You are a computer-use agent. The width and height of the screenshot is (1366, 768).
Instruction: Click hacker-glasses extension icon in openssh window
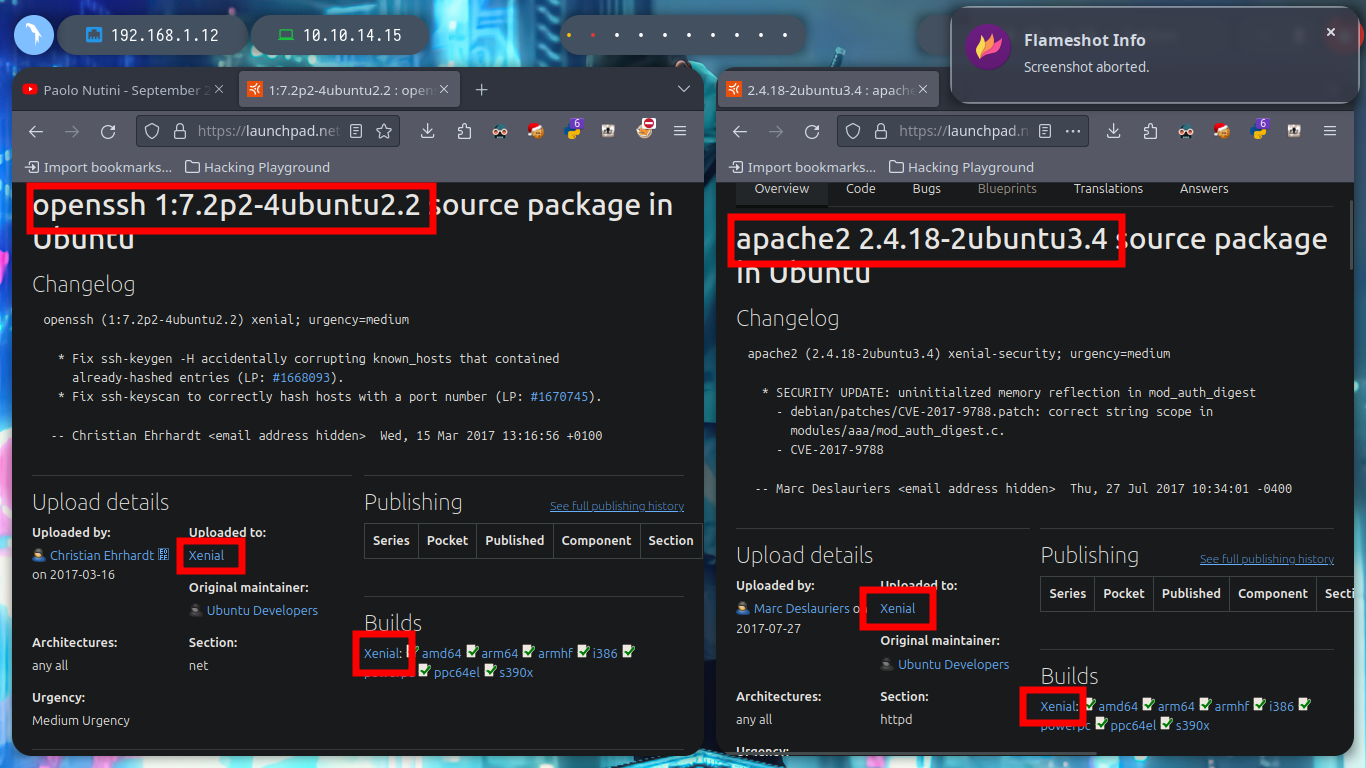coord(500,131)
